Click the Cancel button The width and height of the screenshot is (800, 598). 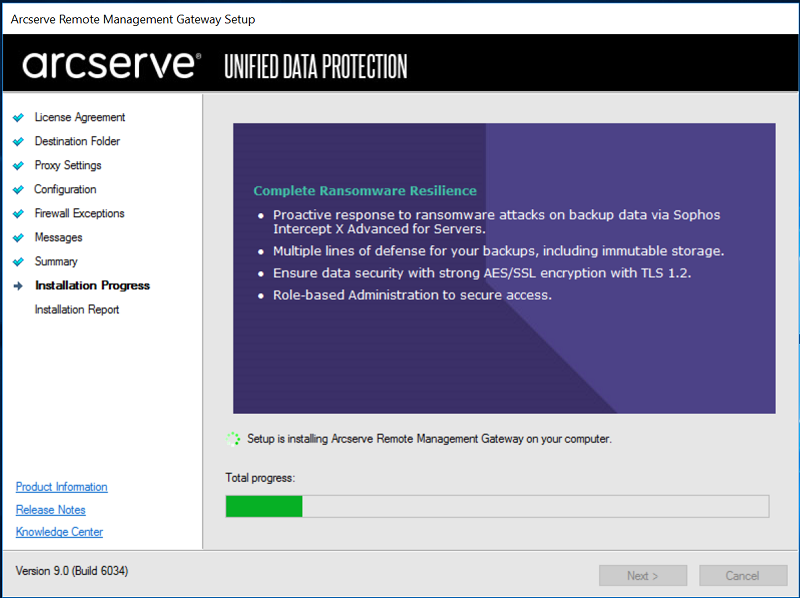click(x=743, y=576)
